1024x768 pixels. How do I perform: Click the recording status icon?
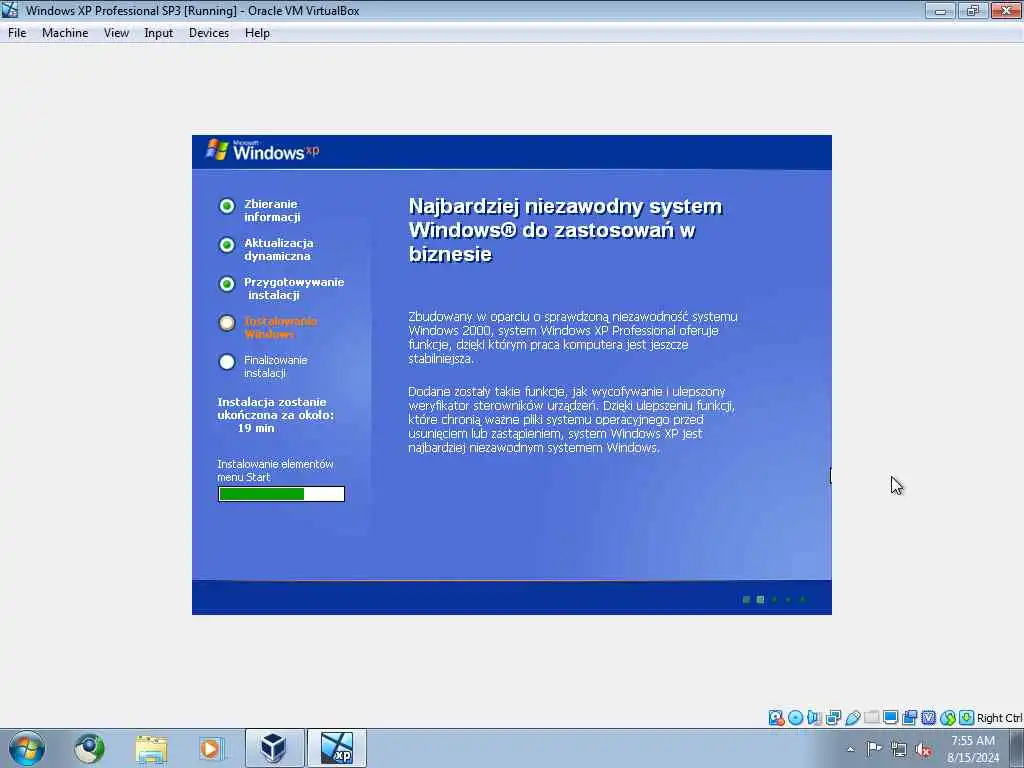tap(909, 718)
